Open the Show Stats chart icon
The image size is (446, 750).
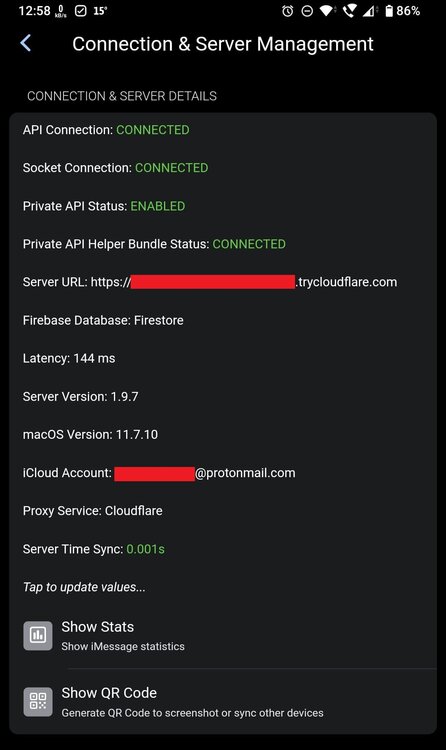38,635
